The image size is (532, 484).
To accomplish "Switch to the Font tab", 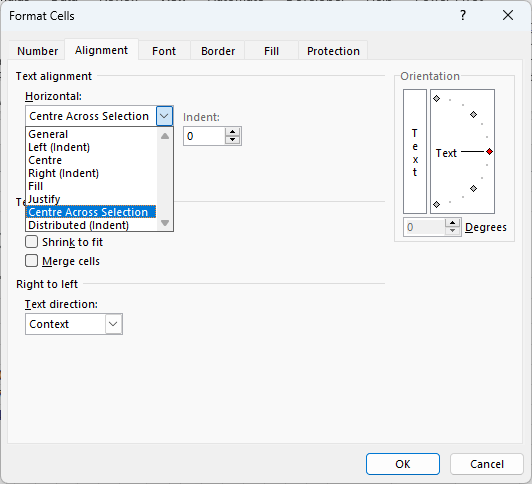I will 164,51.
